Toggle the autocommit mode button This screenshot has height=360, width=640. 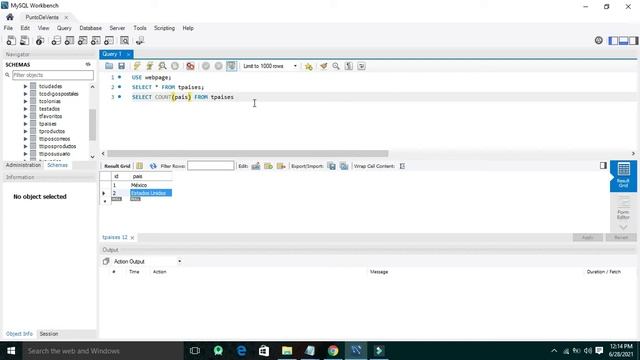[x=231, y=66]
